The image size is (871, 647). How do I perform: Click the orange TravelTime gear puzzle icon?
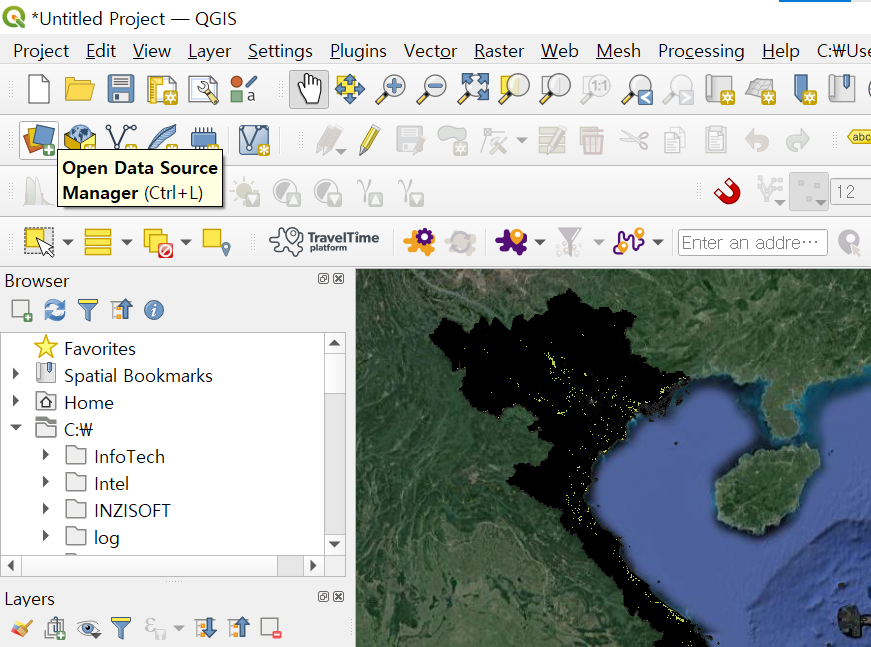tap(419, 242)
